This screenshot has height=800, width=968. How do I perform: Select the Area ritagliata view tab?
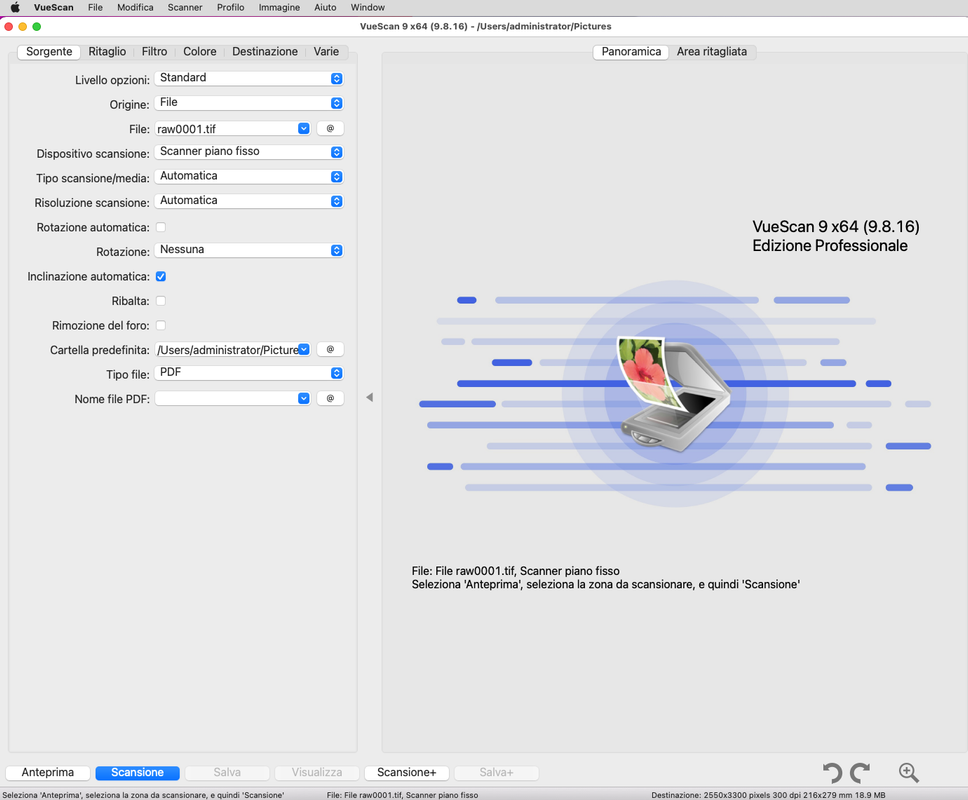click(x=712, y=52)
